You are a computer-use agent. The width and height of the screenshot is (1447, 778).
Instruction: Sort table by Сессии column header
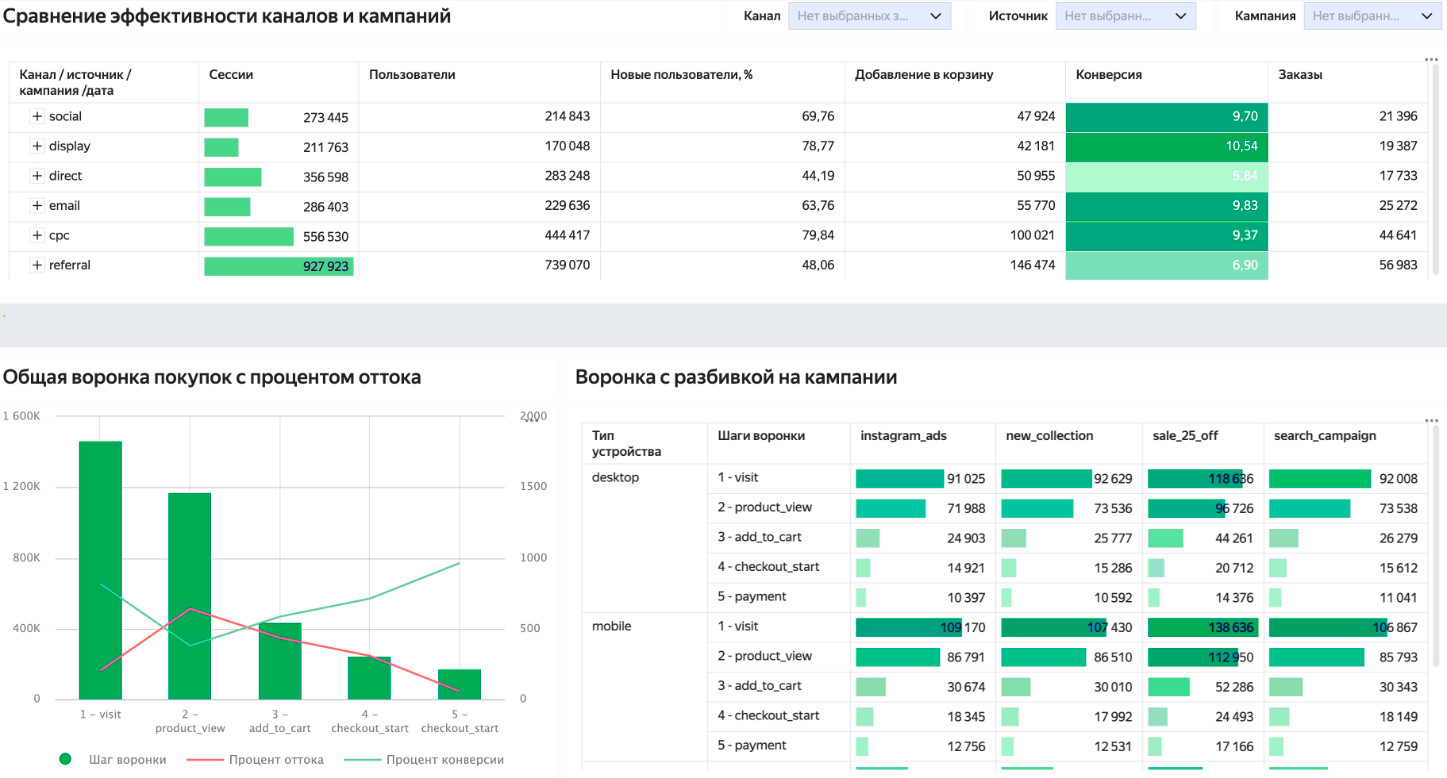coord(231,75)
